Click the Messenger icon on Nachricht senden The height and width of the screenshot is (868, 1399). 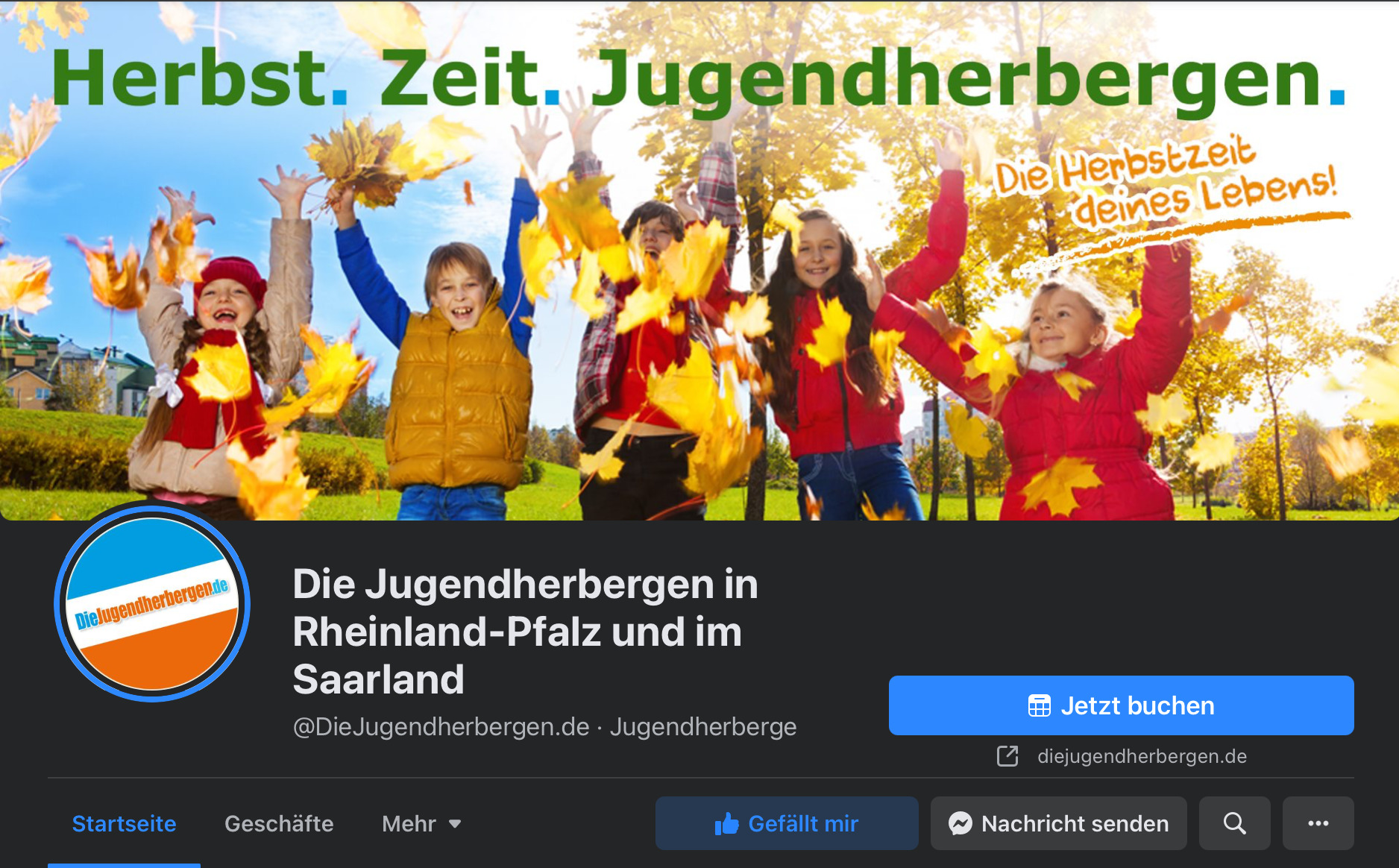point(960,823)
